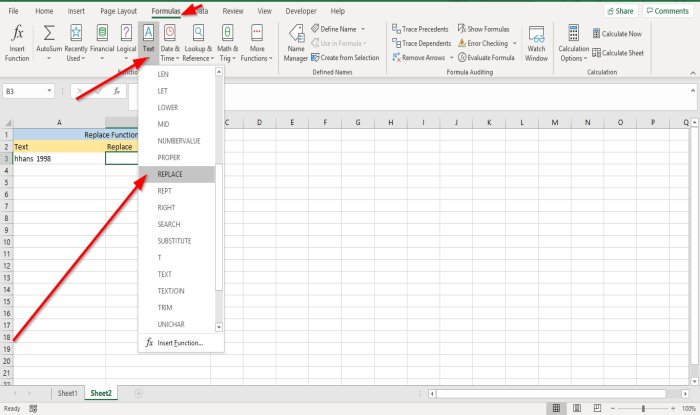Open the Logical functions library
The height and width of the screenshot is (415, 700).
coord(126,43)
